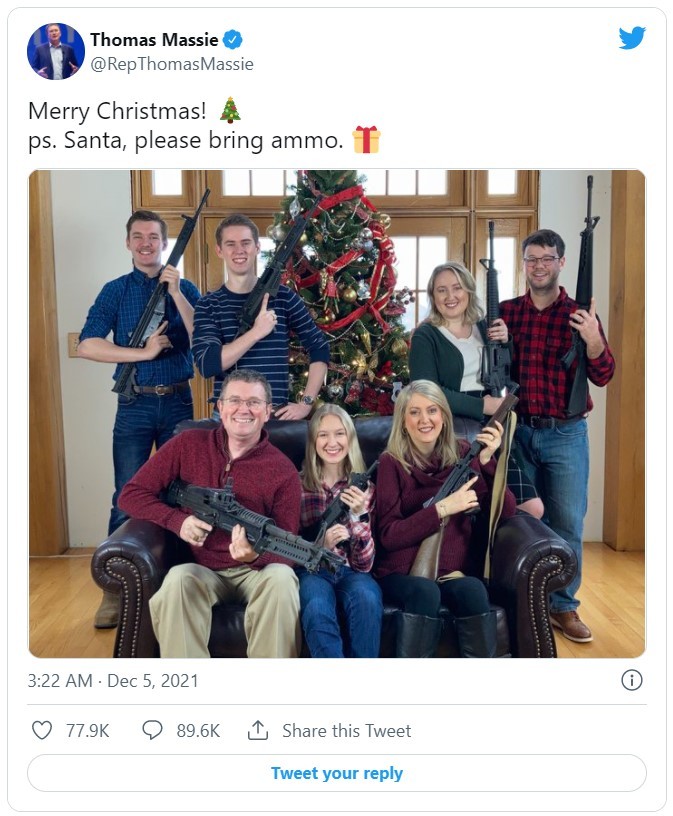Open the Thomas Massie display name link
Viewport: 673px width, 816px height.
(x=154, y=40)
